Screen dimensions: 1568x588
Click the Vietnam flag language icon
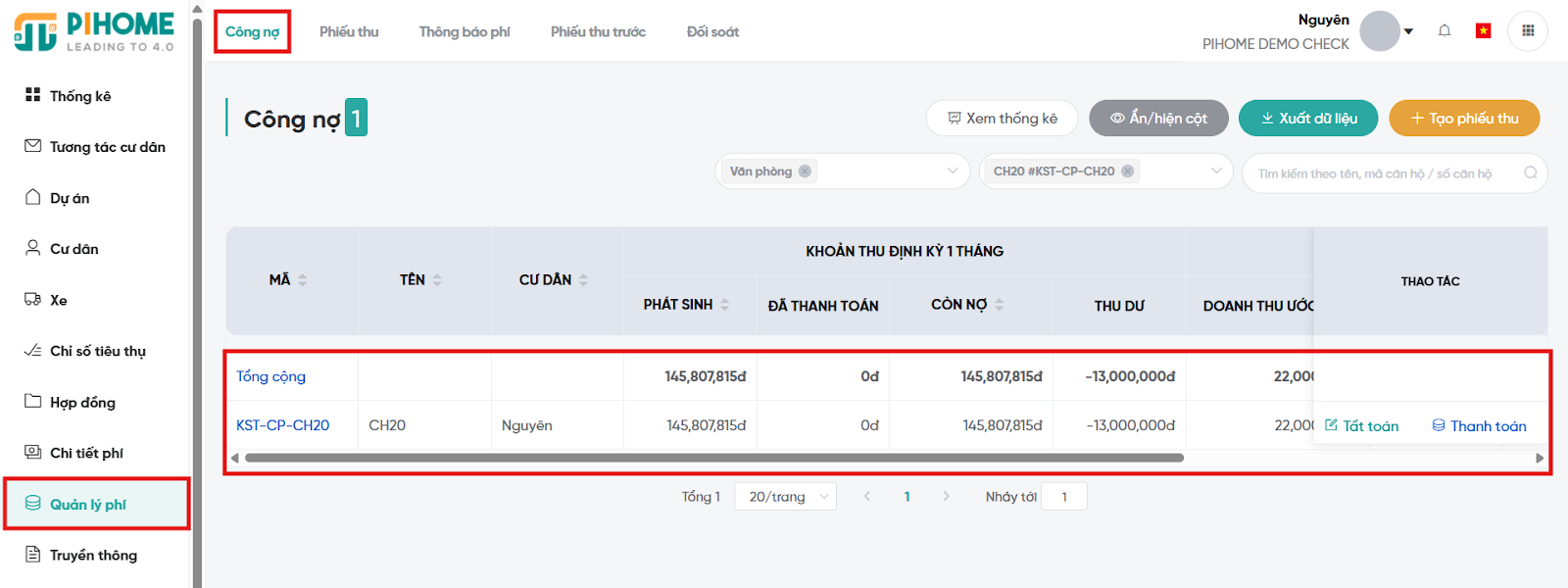click(1483, 31)
